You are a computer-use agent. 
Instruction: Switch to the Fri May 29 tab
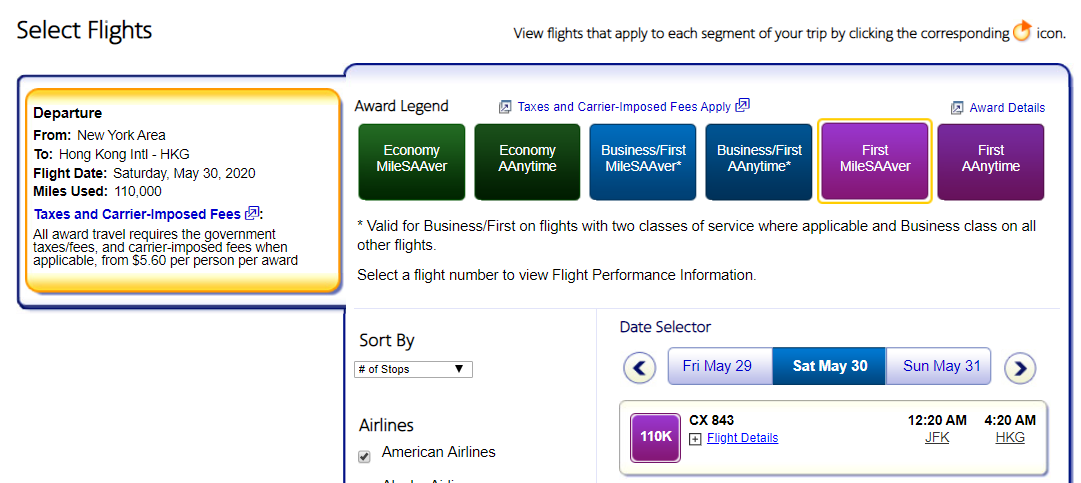[717, 366]
